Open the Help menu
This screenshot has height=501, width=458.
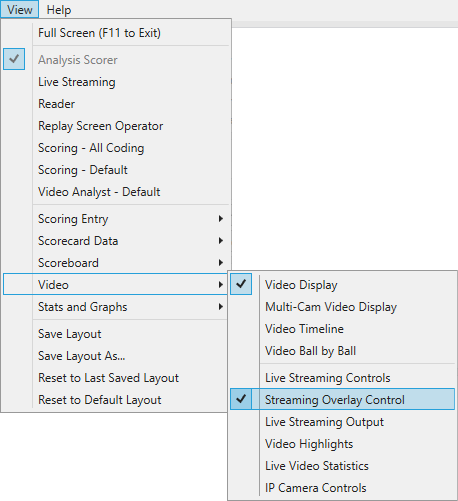pos(59,10)
